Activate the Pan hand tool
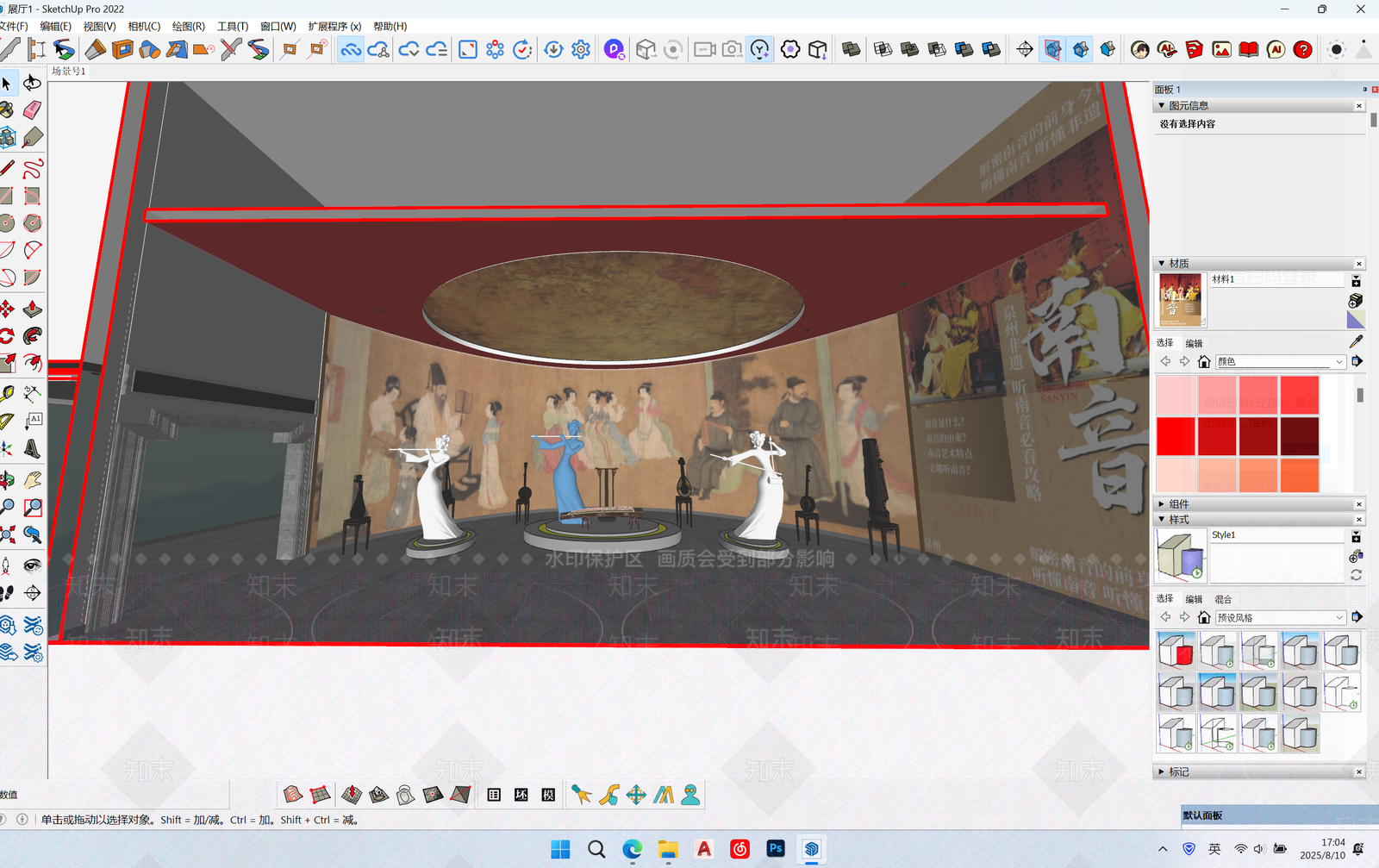The image size is (1379, 868). pyautogui.click(x=32, y=480)
